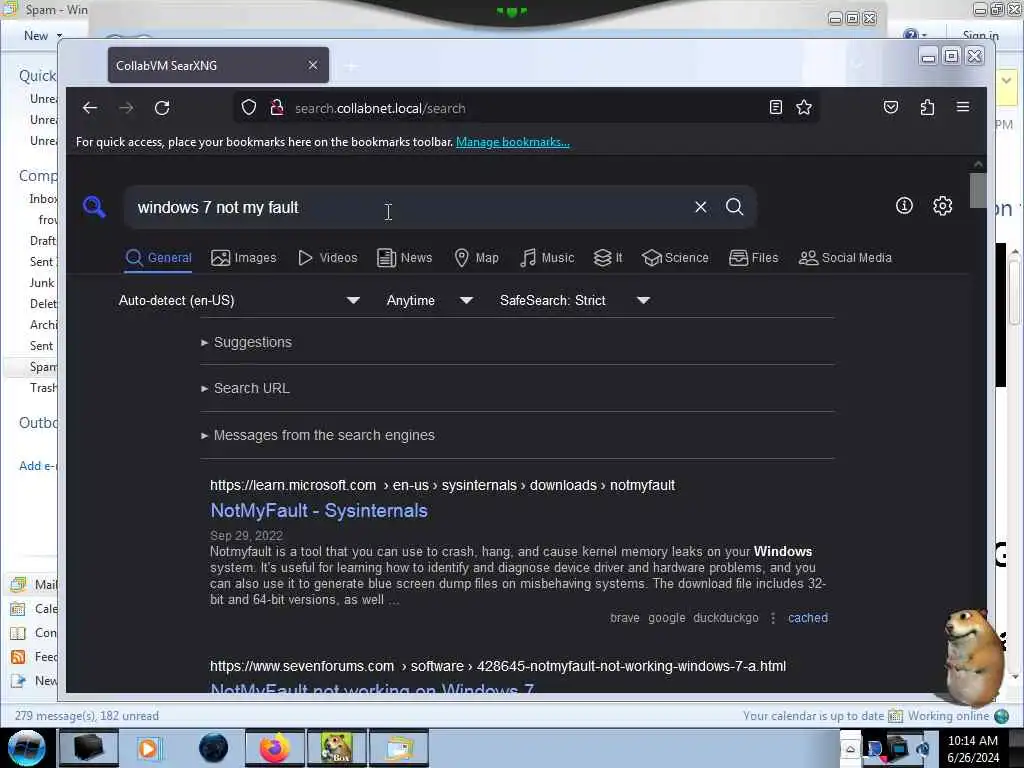This screenshot has height=768, width=1024.
Task: Open the dark globe taskbar icon
Action: click(x=213, y=748)
